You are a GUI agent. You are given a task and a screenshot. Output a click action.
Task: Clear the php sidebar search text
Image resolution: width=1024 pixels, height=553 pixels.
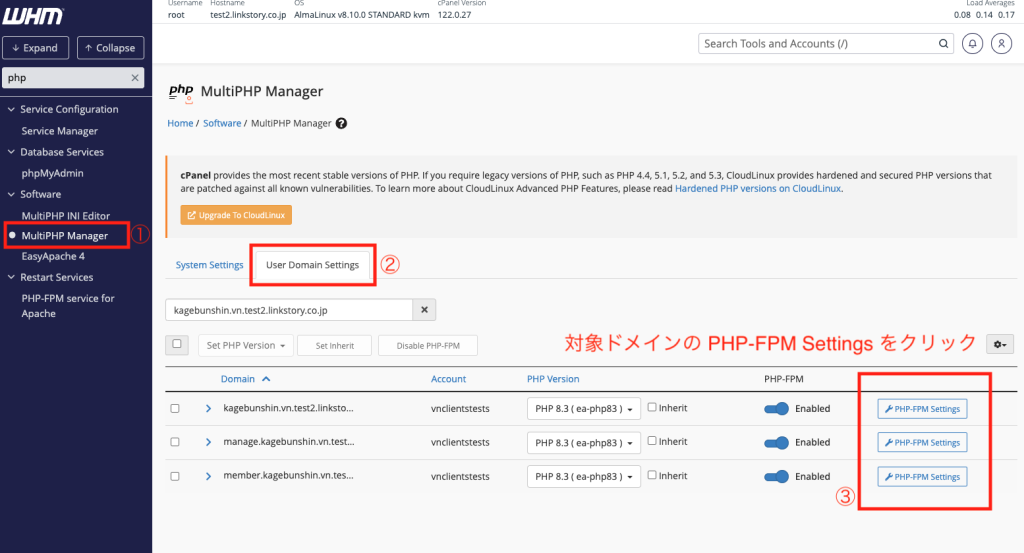(x=135, y=78)
